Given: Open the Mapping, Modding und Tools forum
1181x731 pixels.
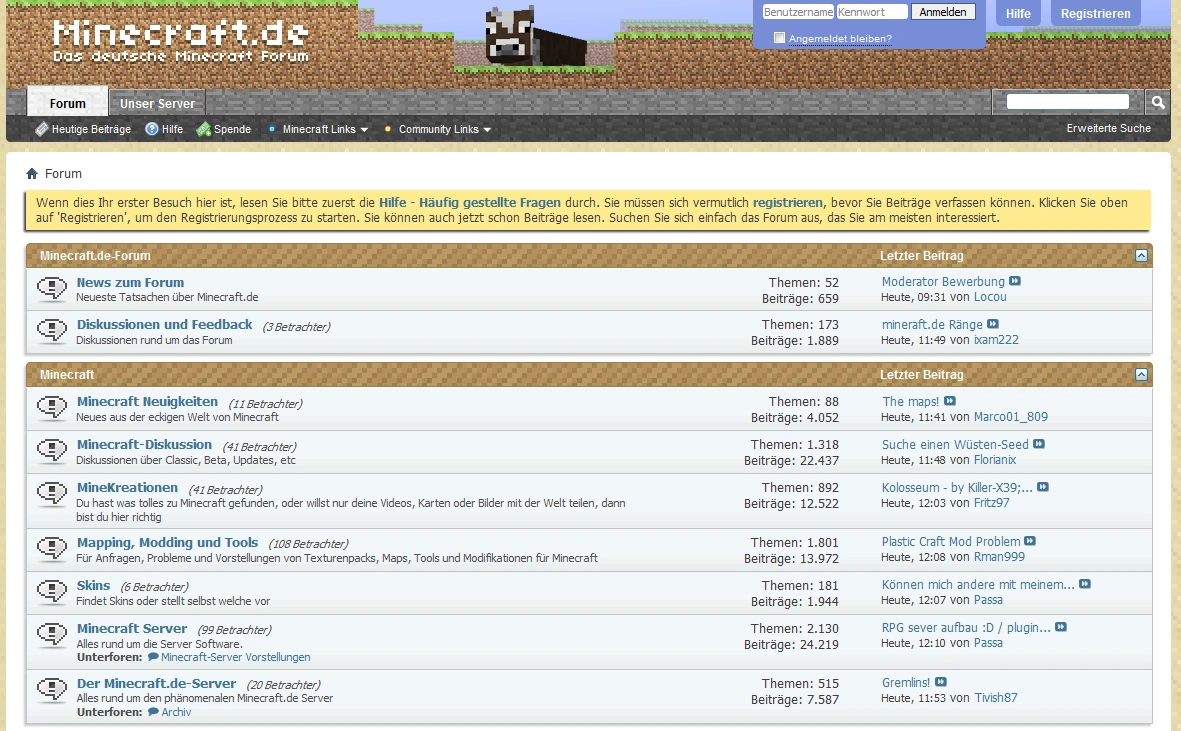Looking at the screenshot, I should (x=167, y=542).
